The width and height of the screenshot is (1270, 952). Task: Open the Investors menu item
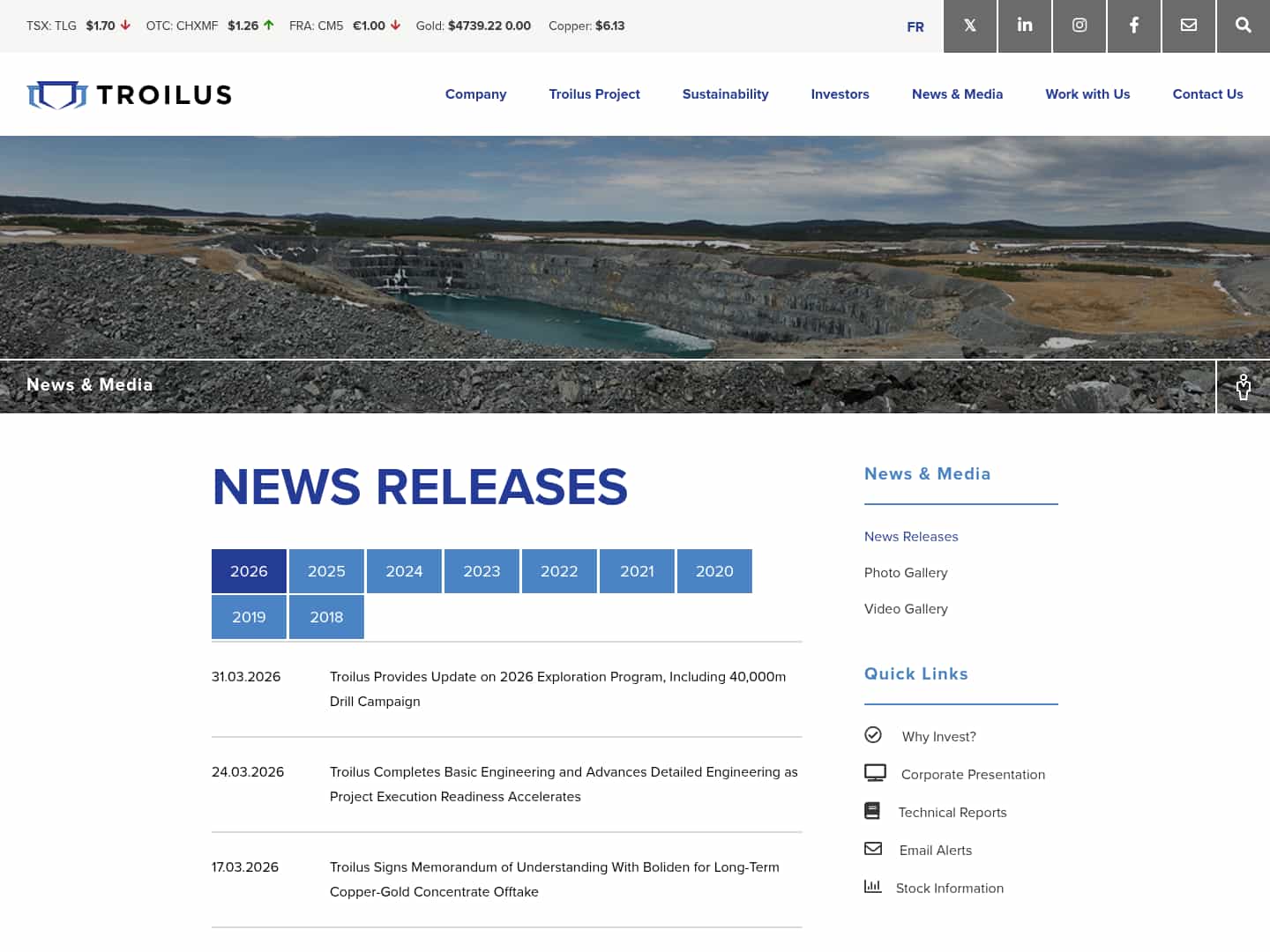[x=840, y=94]
